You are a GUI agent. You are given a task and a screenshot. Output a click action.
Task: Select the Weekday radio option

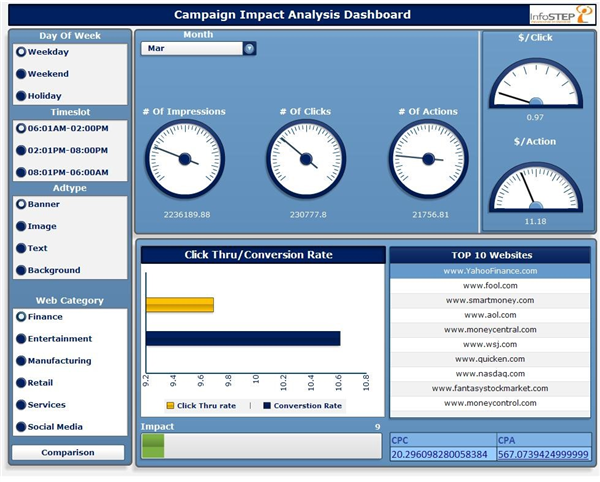22,52
